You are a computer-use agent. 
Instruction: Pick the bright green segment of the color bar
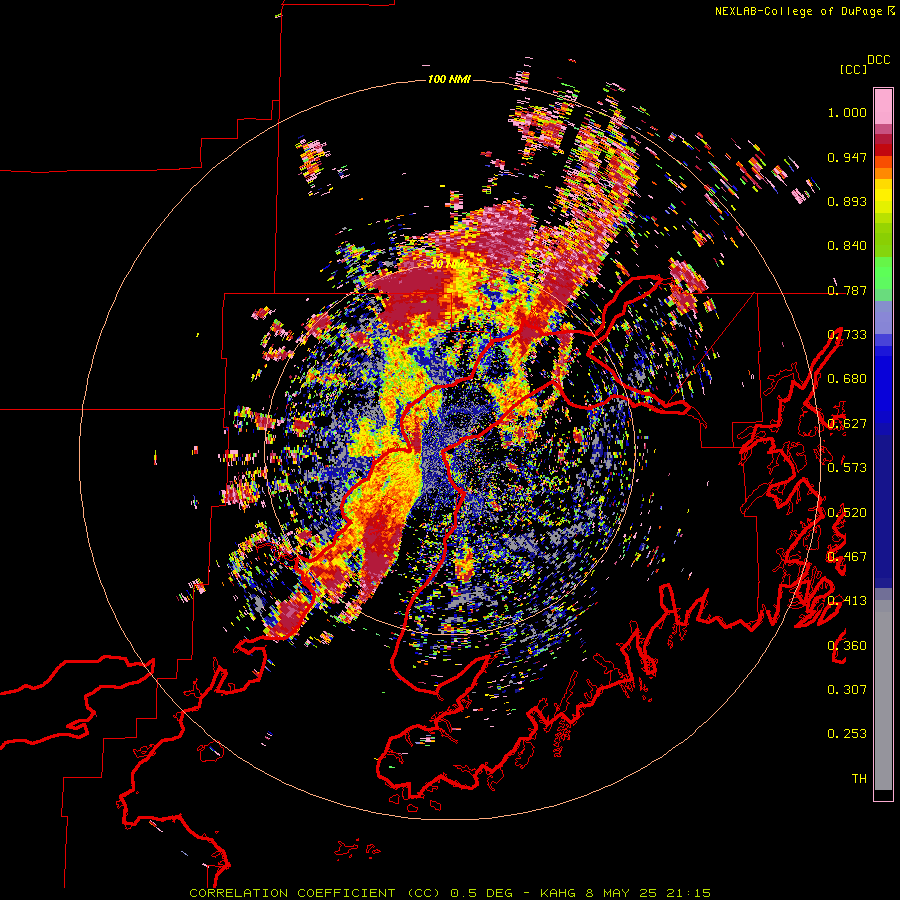click(x=883, y=273)
